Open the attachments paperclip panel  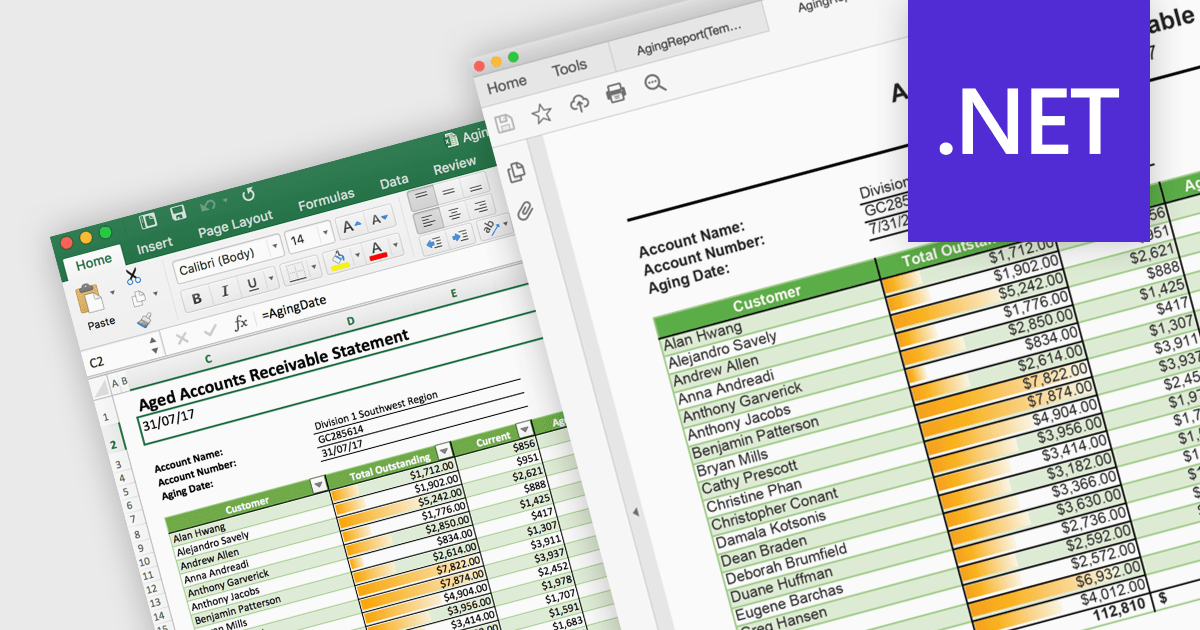click(x=524, y=211)
